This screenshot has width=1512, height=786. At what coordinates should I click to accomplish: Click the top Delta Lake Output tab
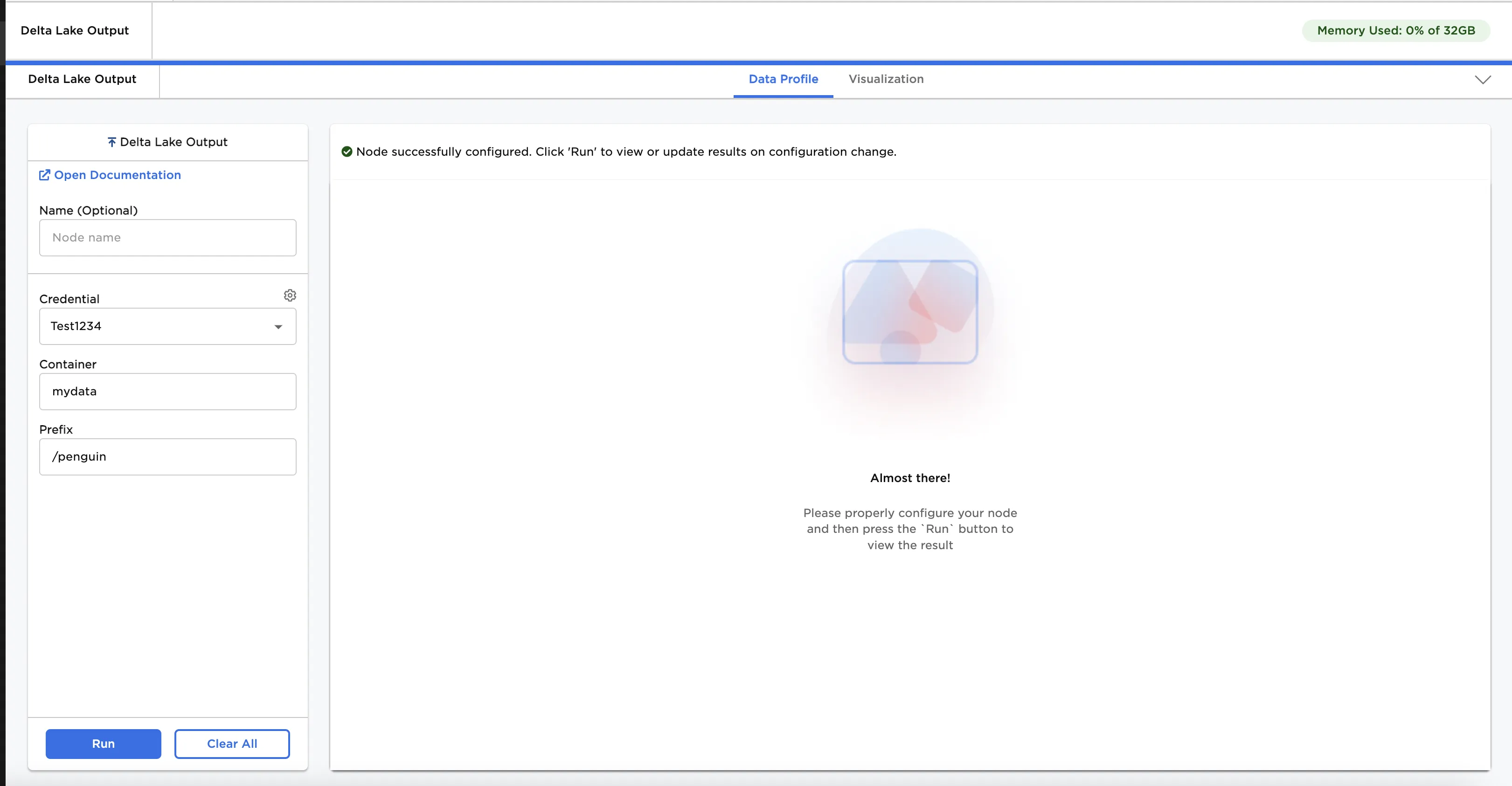[x=75, y=30]
